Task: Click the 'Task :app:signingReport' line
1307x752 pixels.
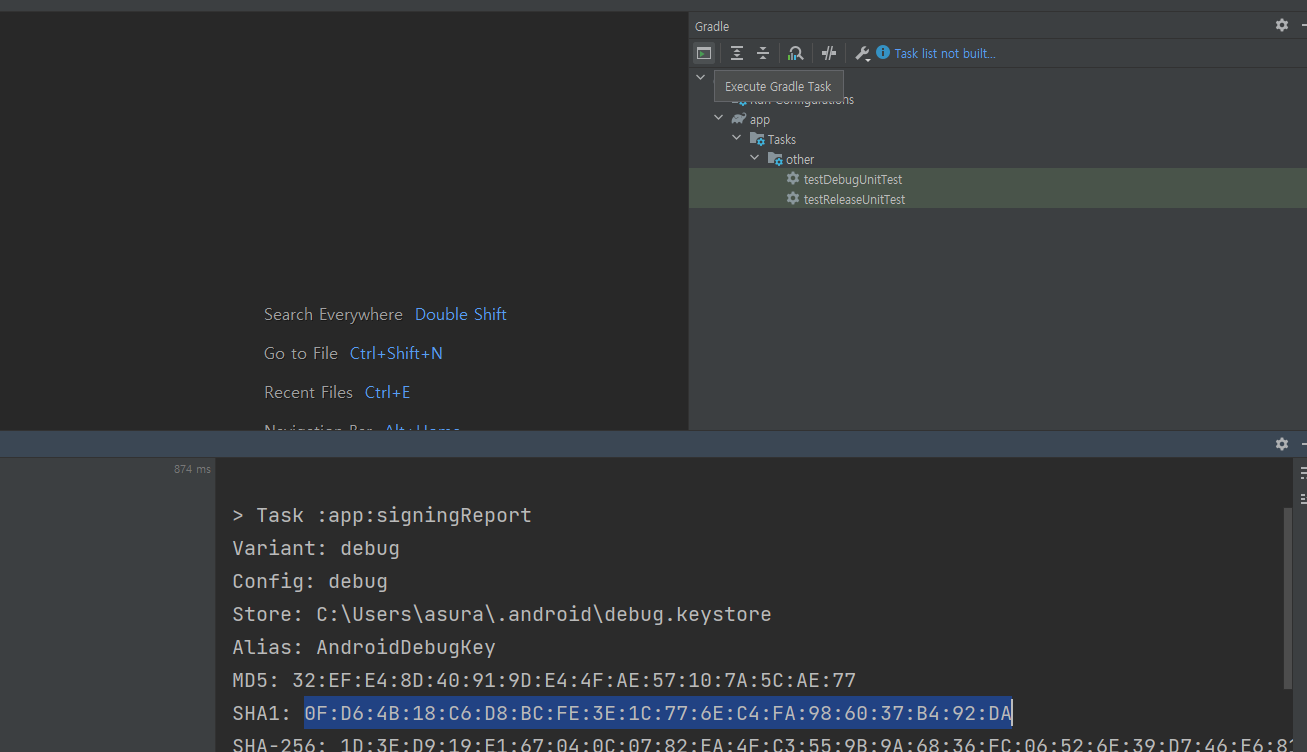Action: (382, 516)
